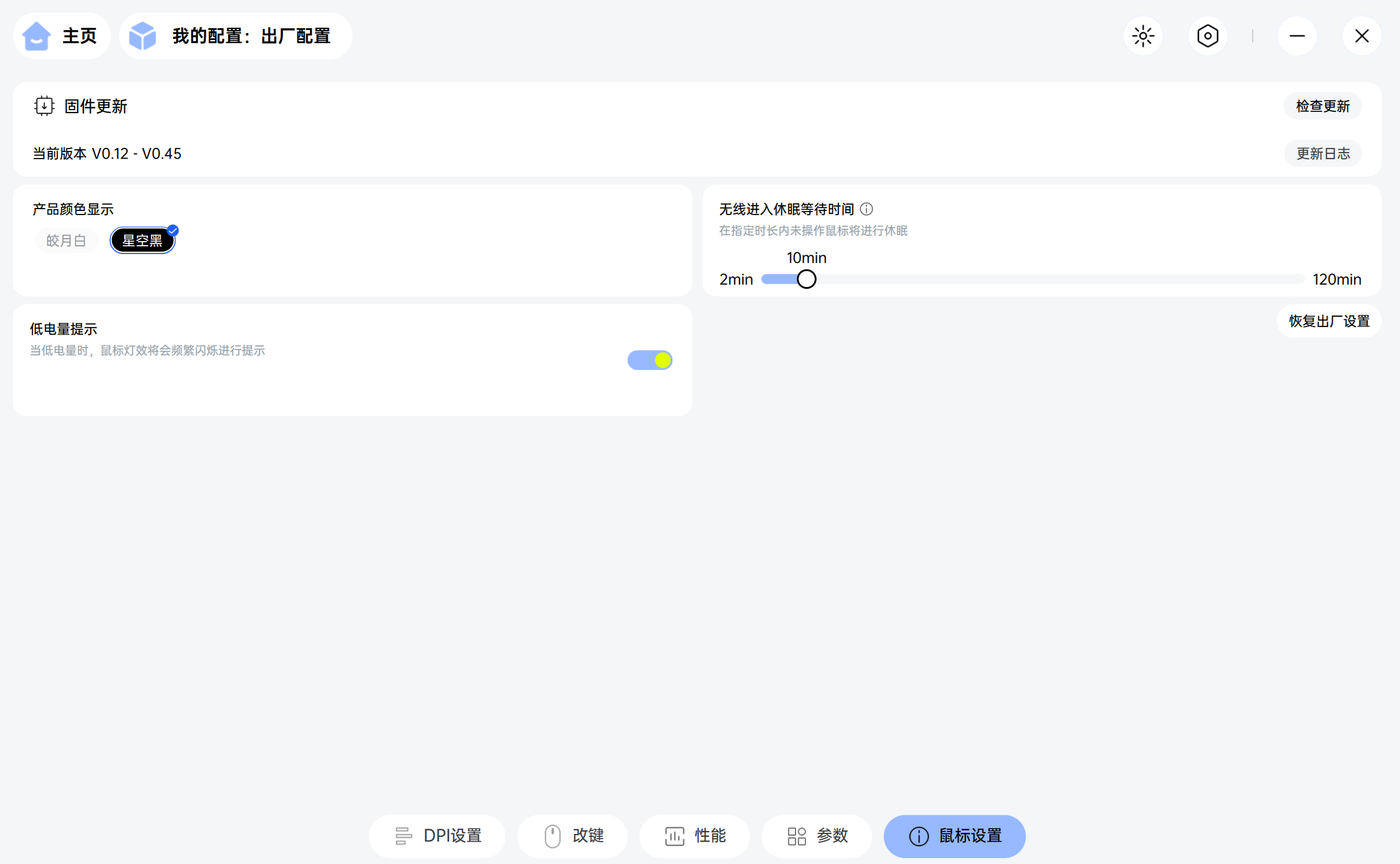Click the mouse icon on 改键 tab
Viewport: 1400px width, 864px height.
pyautogui.click(x=552, y=836)
